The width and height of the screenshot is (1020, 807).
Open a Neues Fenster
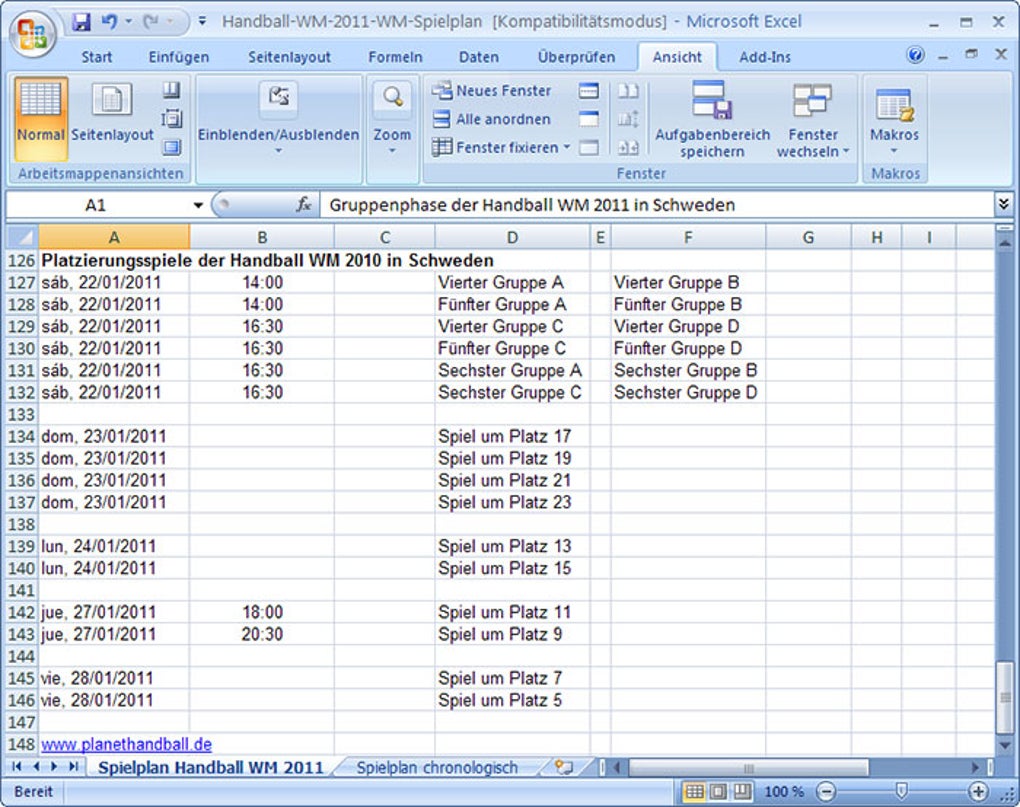(492, 90)
